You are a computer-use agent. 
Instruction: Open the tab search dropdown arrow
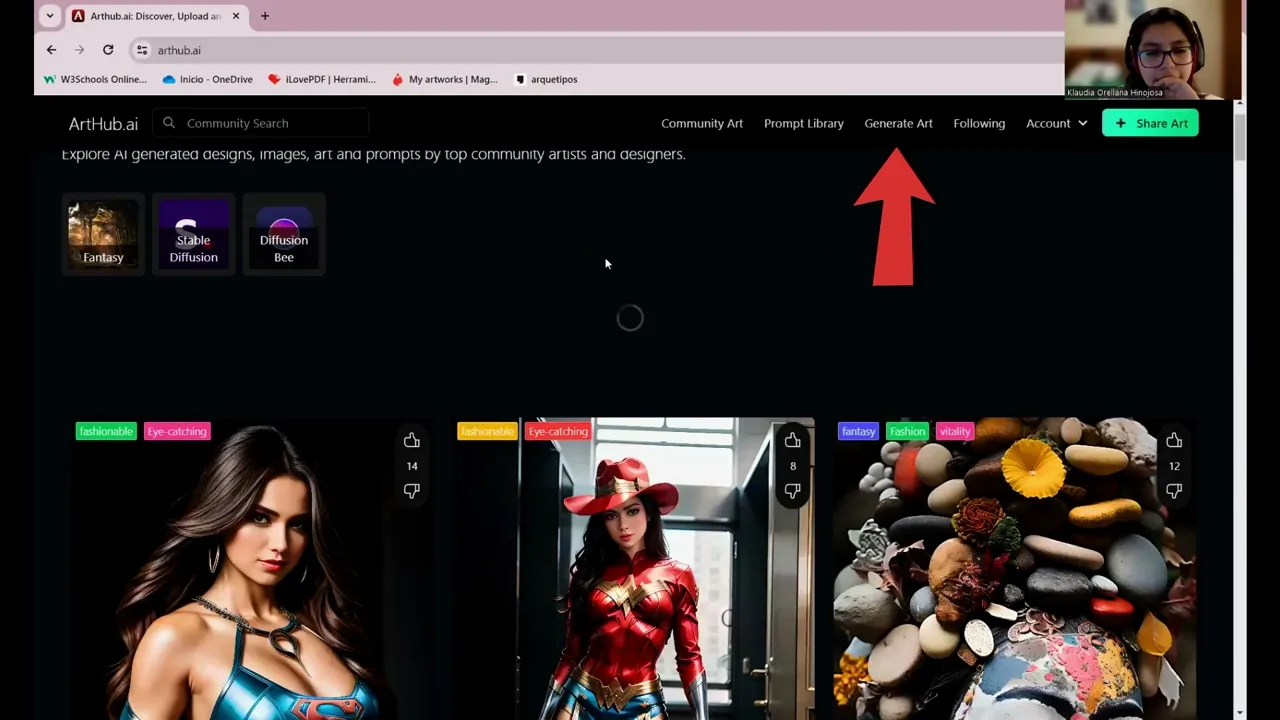[x=50, y=16]
